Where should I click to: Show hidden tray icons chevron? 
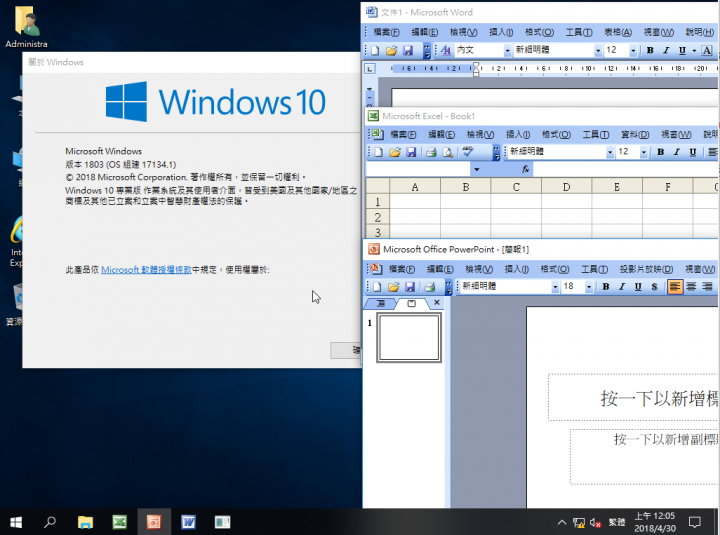(562, 522)
